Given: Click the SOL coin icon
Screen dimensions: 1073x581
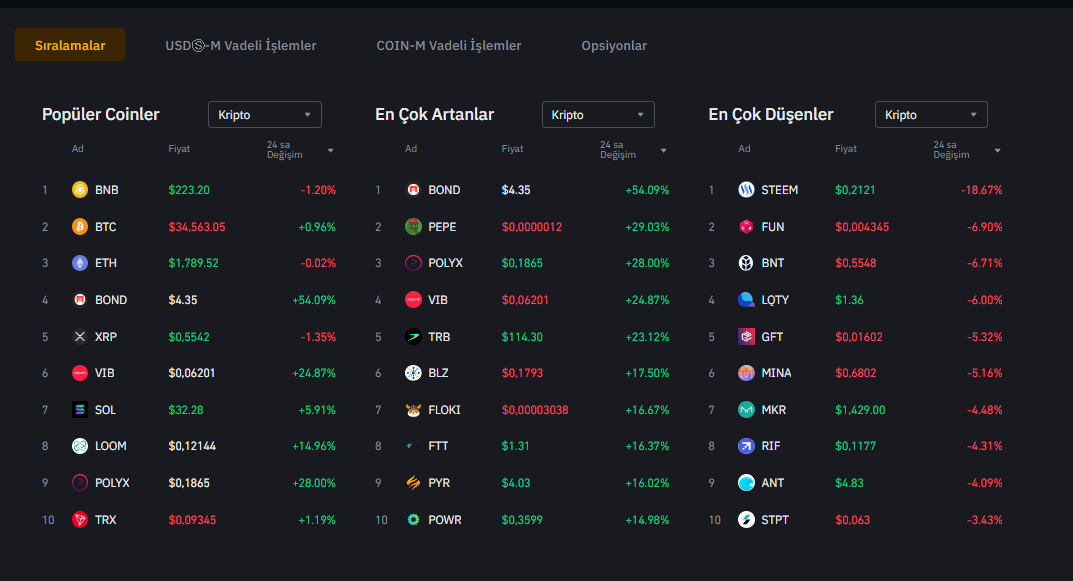Looking at the screenshot, I should tap(80, 410).
